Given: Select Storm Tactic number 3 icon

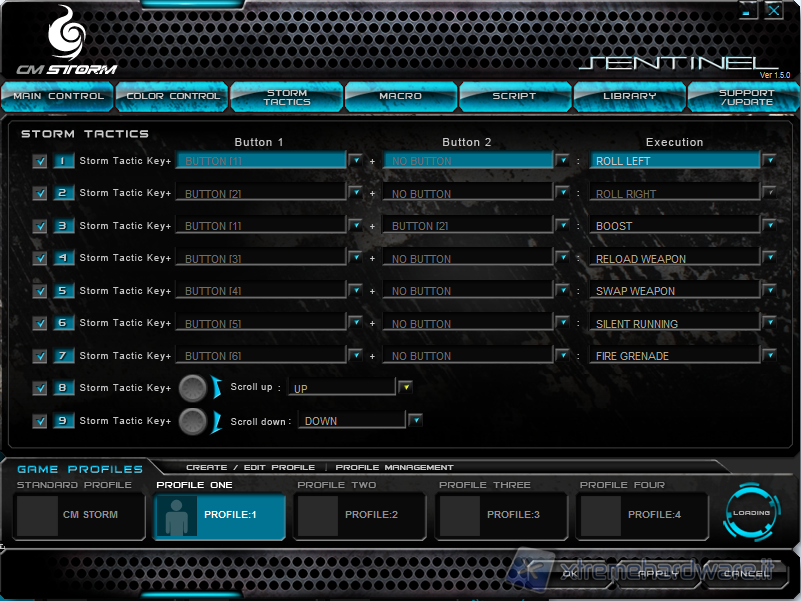Looking at the screenshot, I should tap(63, 226).
